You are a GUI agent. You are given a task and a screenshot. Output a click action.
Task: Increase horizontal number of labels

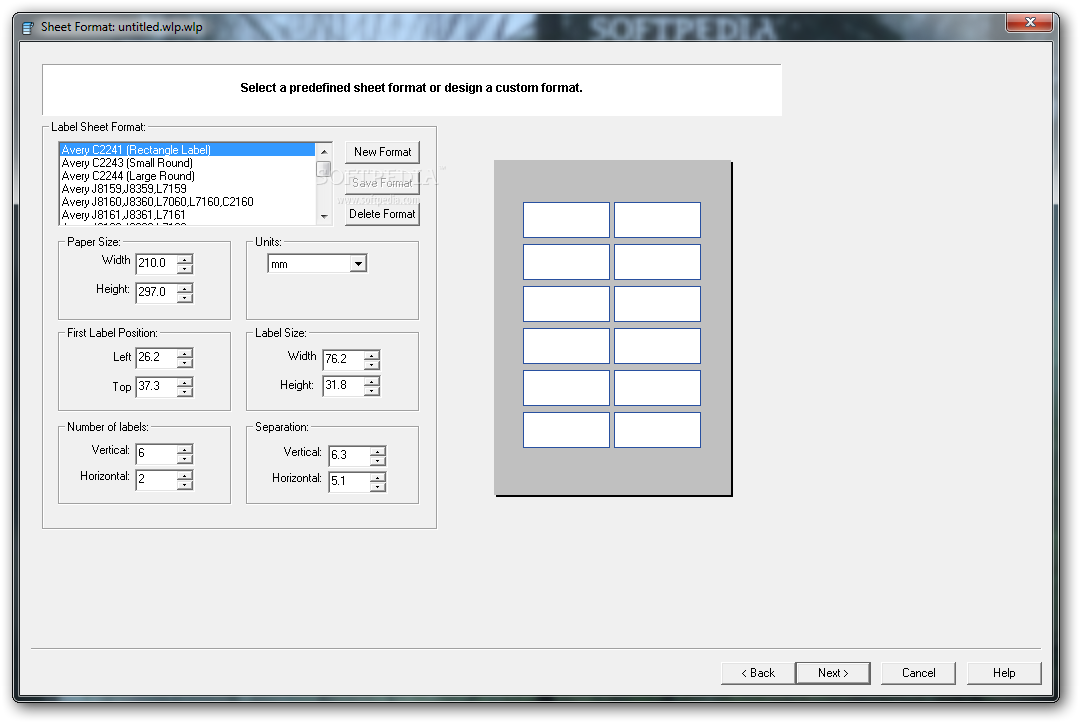[185, 475]
